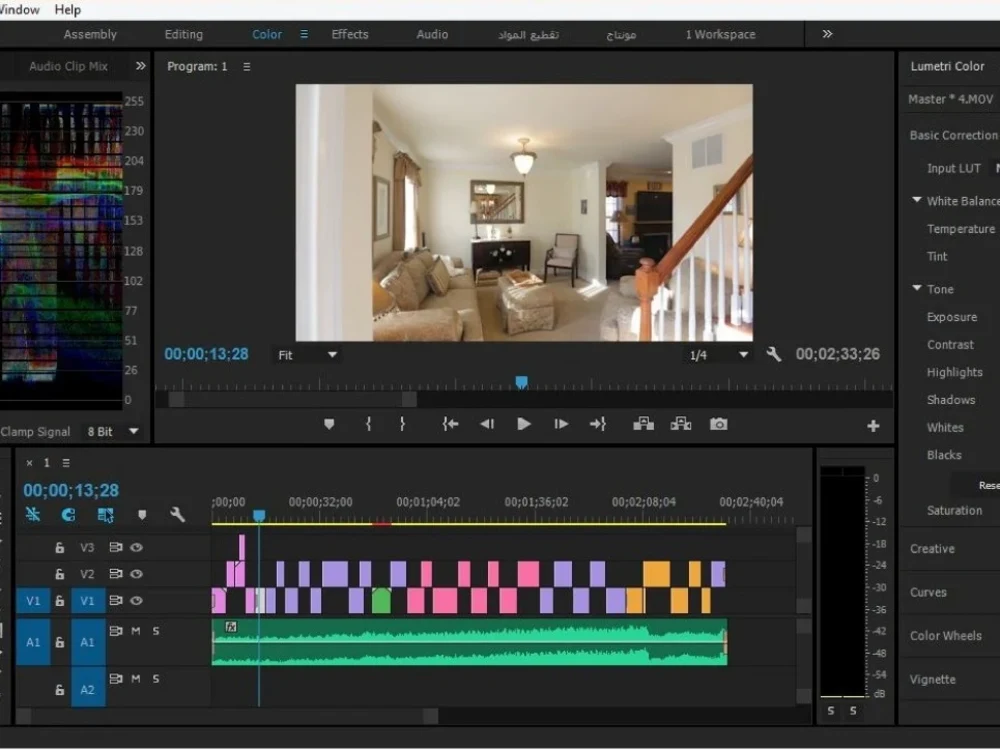Open the 8 Bit scope dropdown
Screen dimensions: 1000x750
[113, 432]
